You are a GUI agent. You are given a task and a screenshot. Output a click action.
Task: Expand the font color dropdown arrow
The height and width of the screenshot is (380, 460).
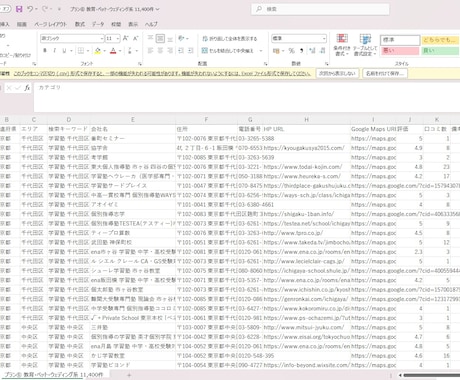120,51
